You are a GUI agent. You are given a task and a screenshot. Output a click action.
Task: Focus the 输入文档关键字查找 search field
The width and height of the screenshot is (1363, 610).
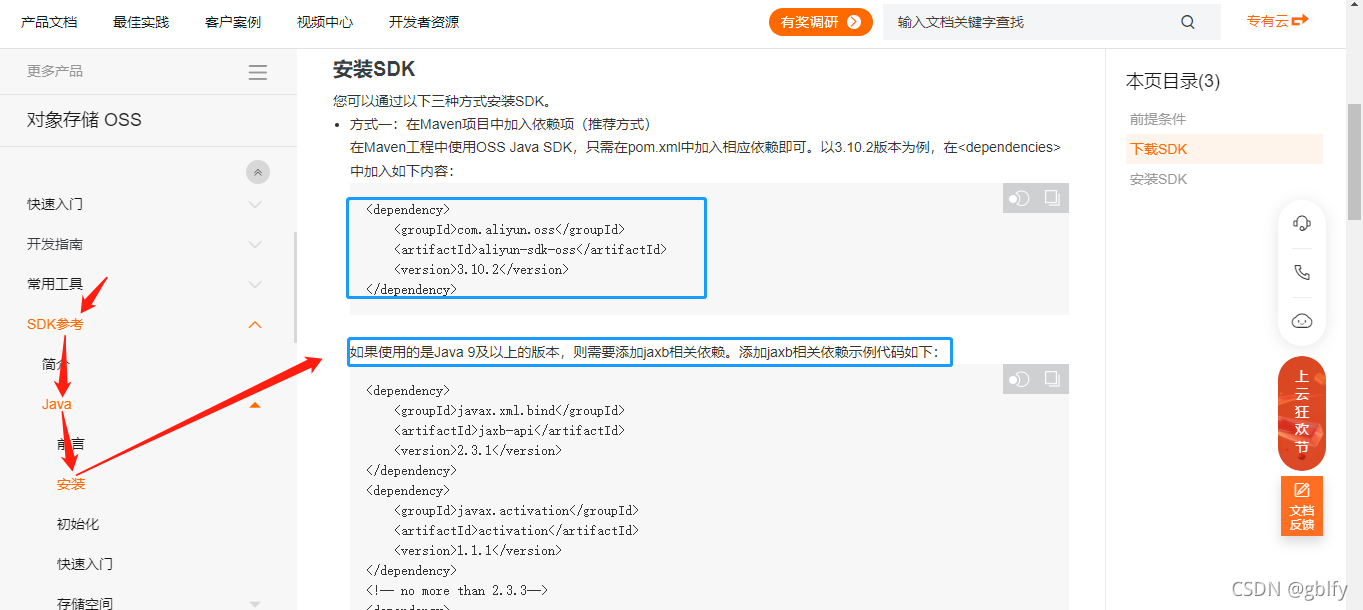[1030, 22]
